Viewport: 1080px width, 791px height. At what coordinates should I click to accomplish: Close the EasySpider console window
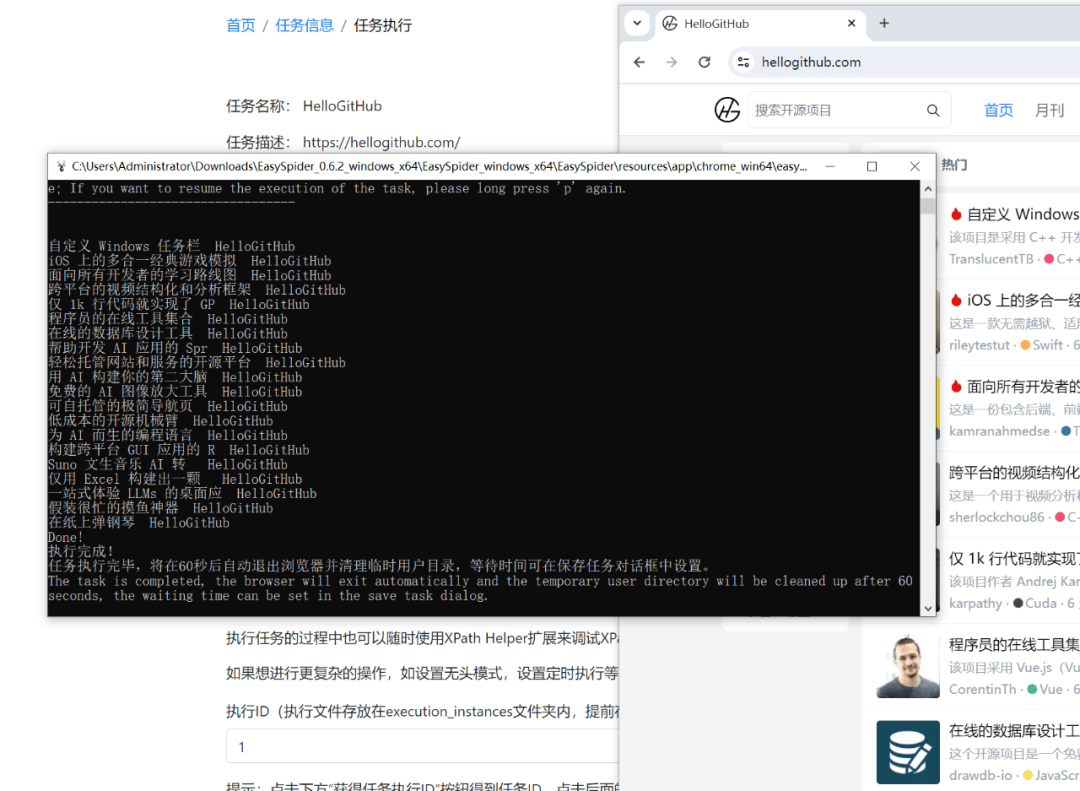[915, 166]
